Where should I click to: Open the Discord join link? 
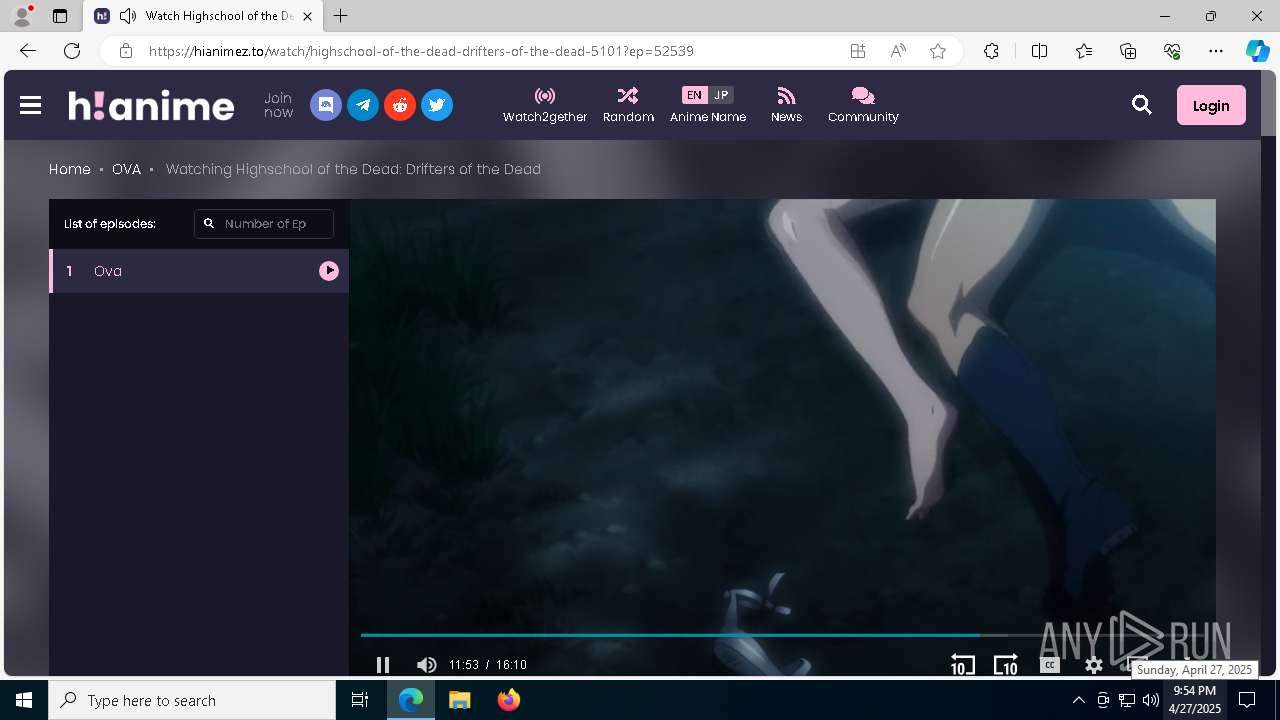click(x=326, y=105)
